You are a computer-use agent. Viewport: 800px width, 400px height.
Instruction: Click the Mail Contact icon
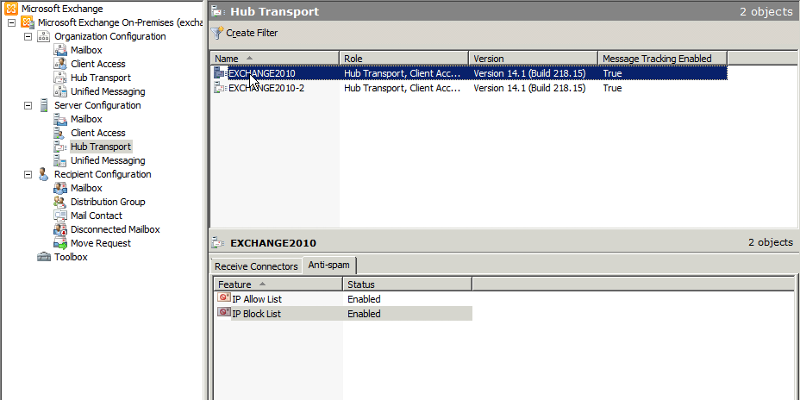61,215
